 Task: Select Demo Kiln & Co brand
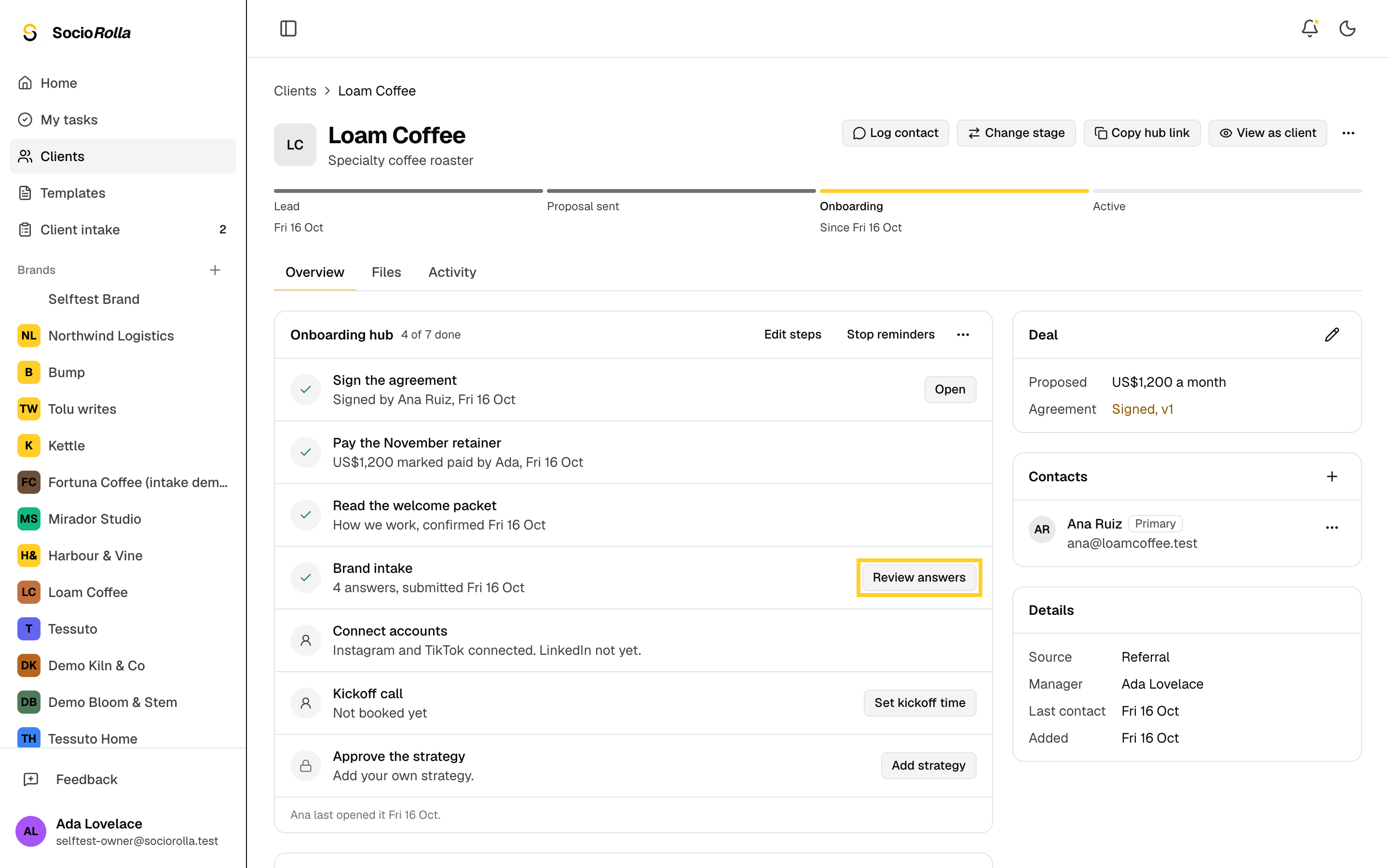pyautogui.click(x=123, y=665)
